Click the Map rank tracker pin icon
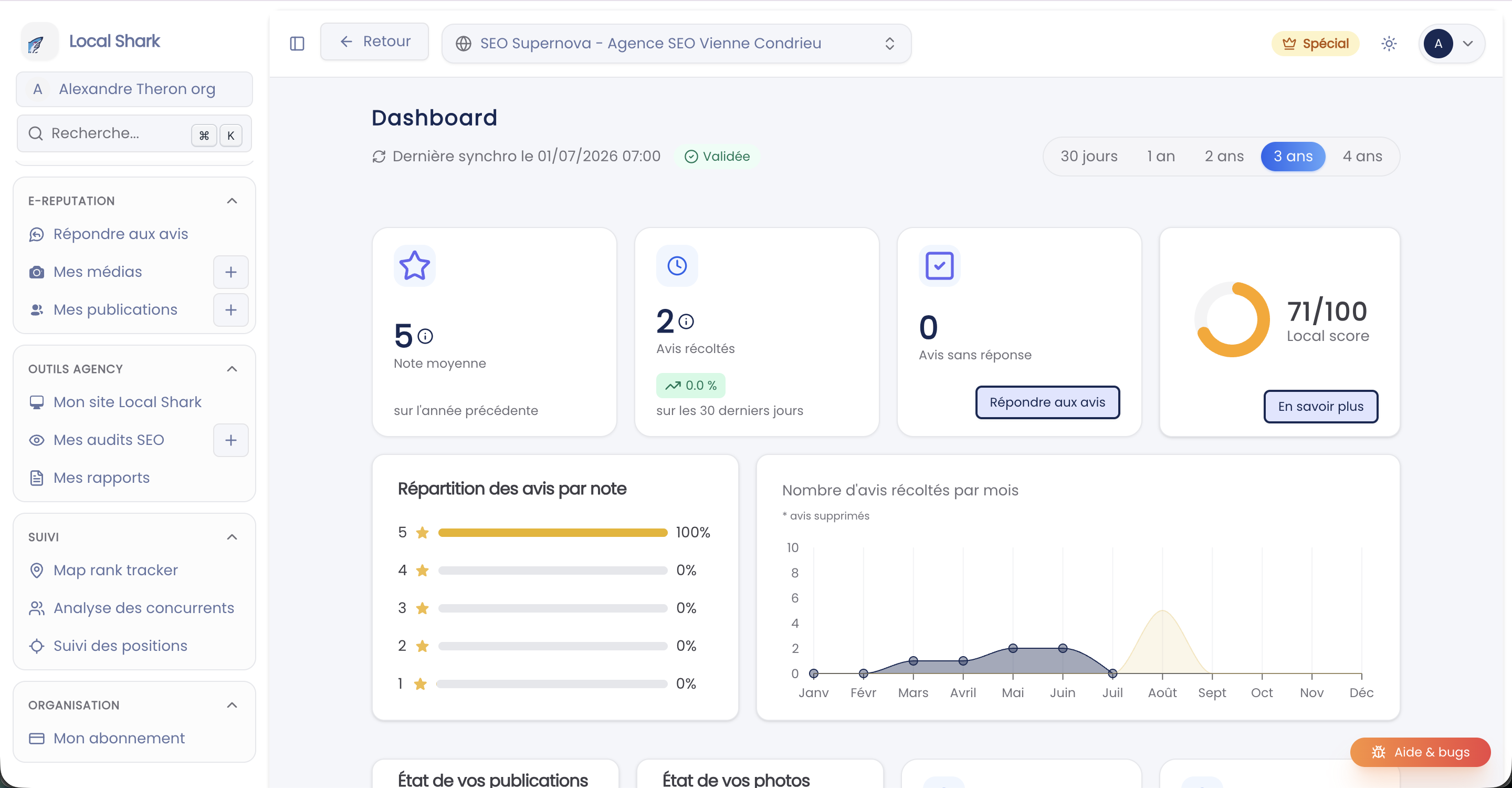 coord(36,570)
